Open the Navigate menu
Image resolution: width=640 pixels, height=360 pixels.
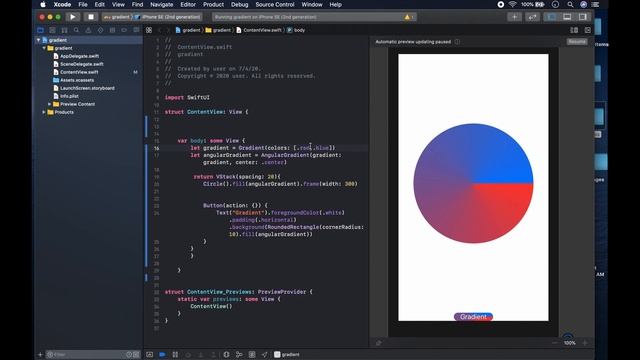(x=162, y=4)
